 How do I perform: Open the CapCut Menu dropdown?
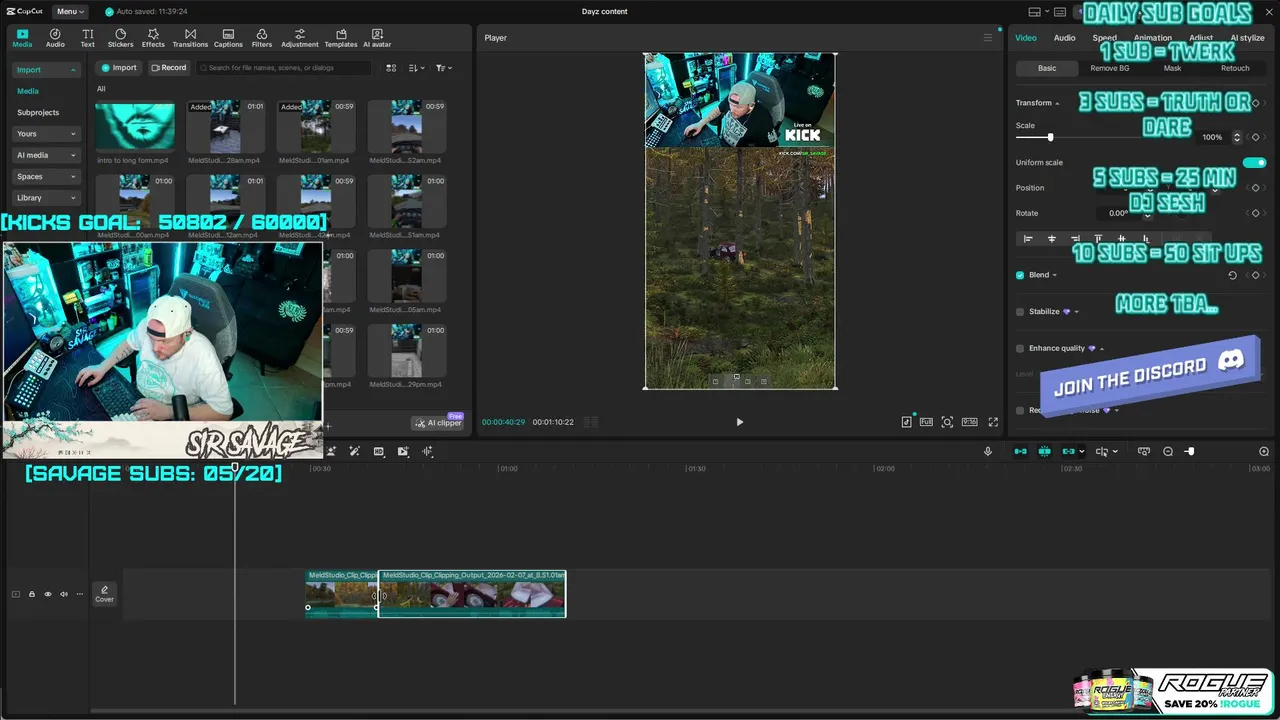click(x=70, y=11)
